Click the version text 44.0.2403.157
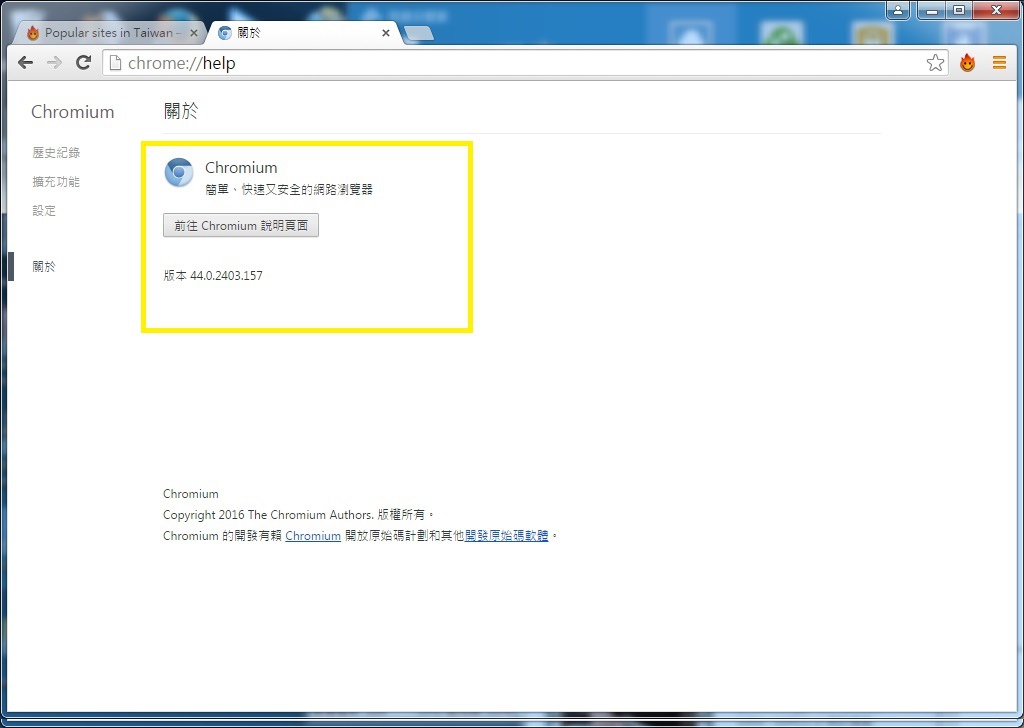Image resolution: width=1024 pixels, height=728 pixels. tap(226, 276)
